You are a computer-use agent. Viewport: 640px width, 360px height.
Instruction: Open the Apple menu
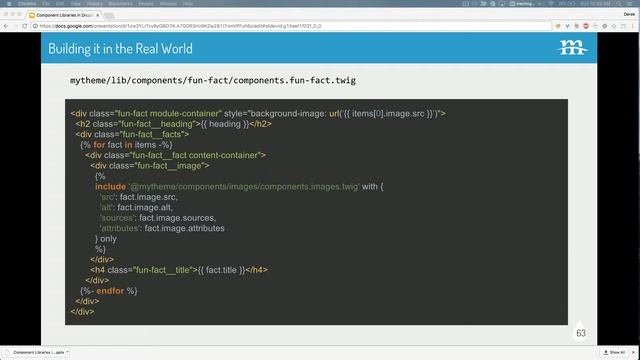click(x=9, y=3)
